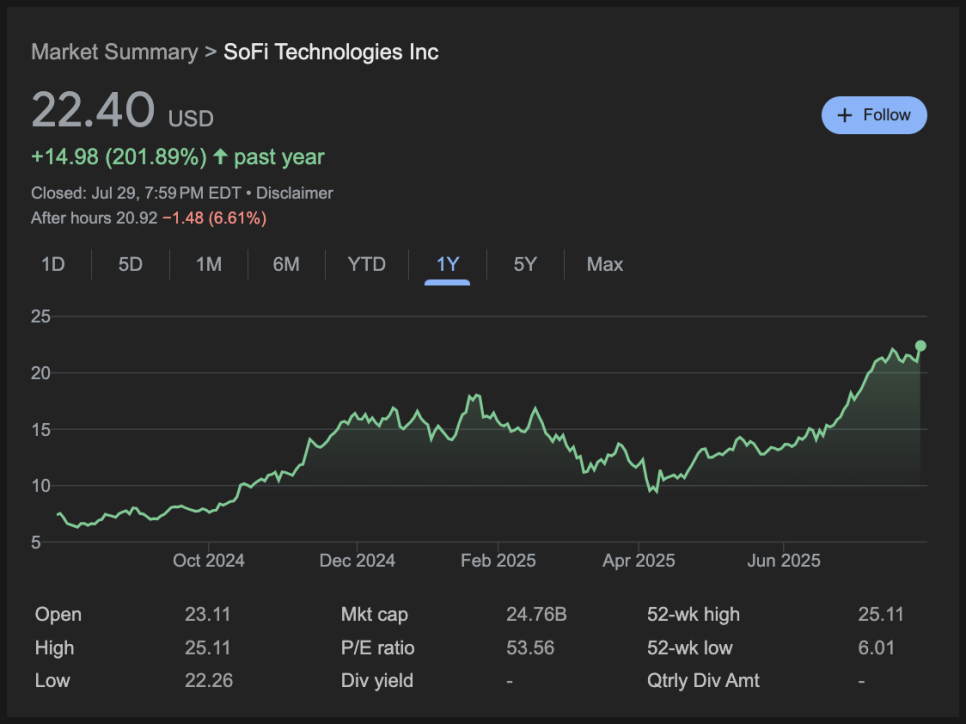Select the 1M time range tab
The width and height of the screenshot is (966, 724).
tap(209, 264)
